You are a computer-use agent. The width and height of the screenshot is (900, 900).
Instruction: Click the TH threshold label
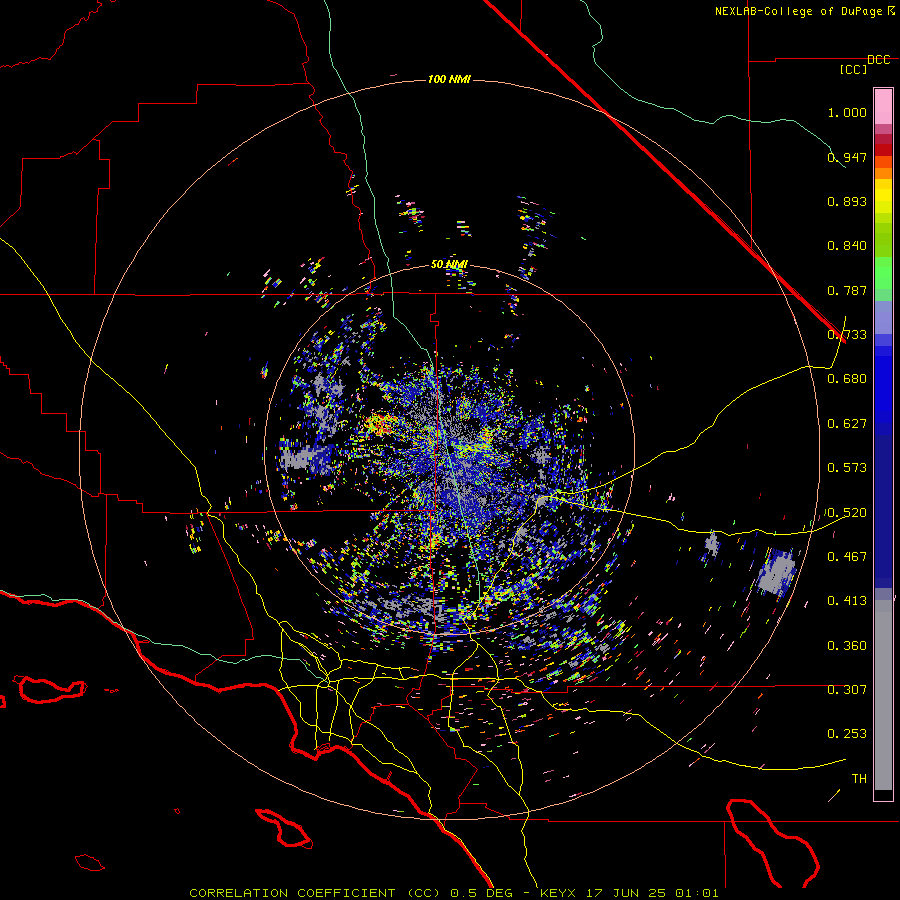[859, 779]
